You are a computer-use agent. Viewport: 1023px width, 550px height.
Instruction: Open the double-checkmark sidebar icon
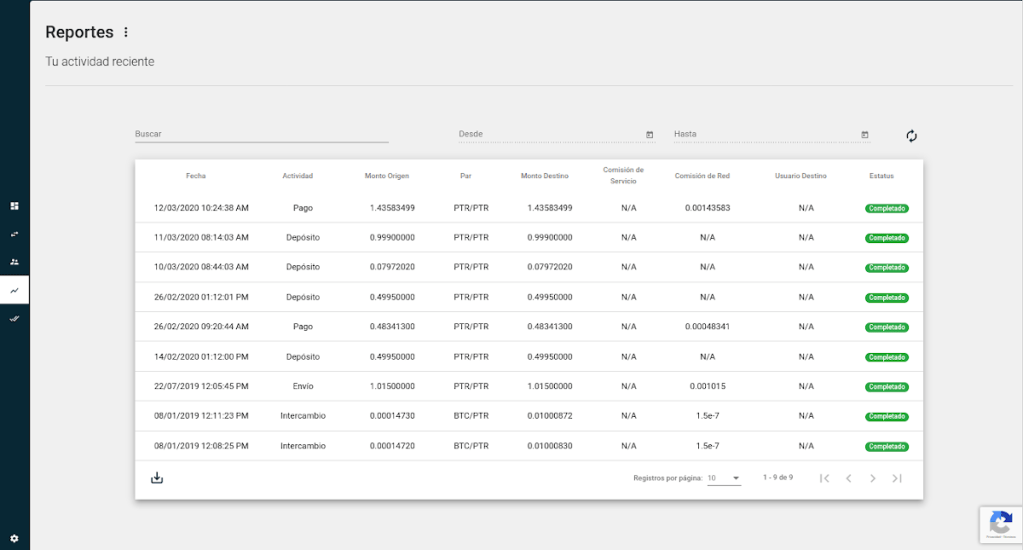point(14,318)
